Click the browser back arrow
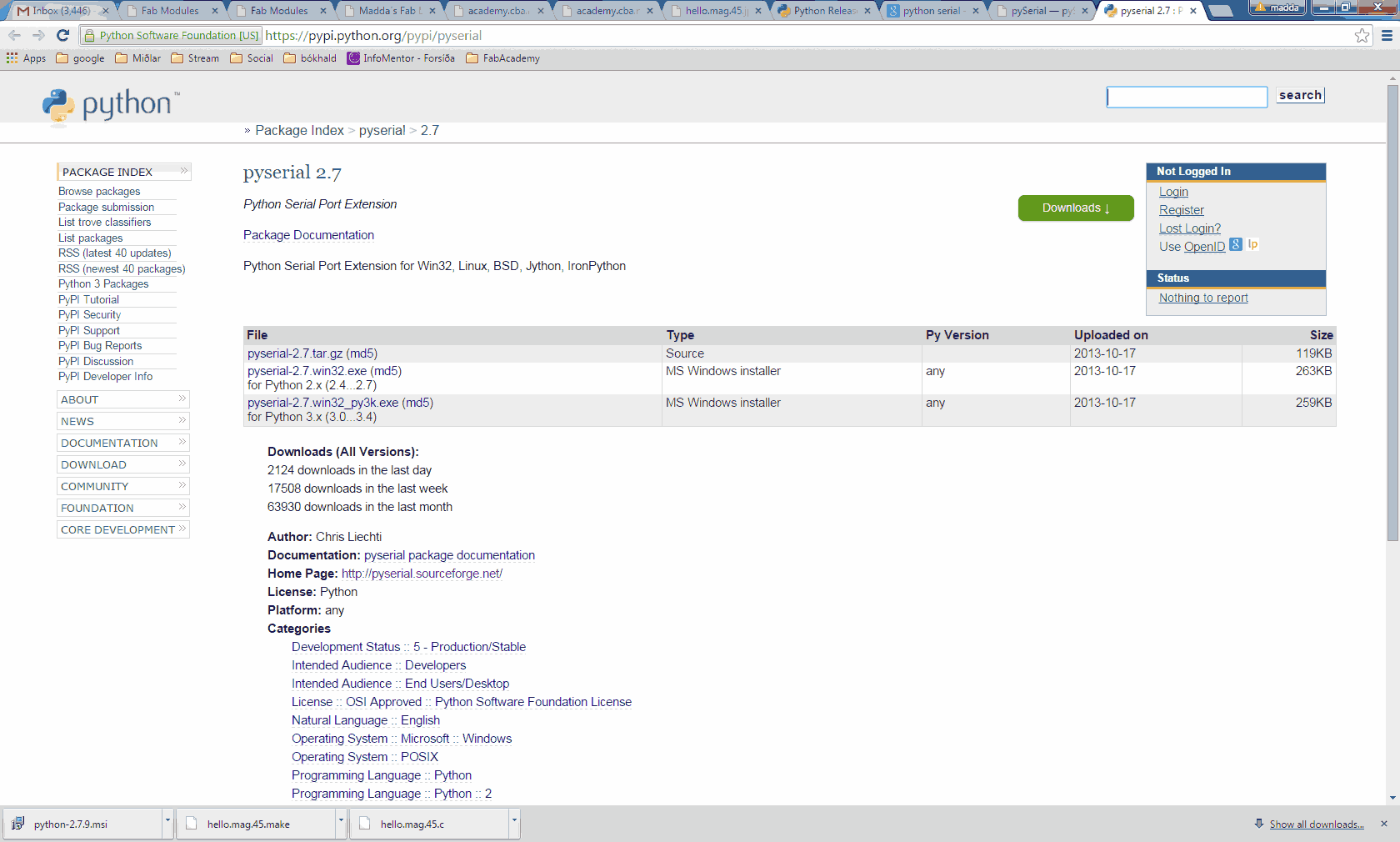Screen dimensions: 1400x842 point(14,35)
